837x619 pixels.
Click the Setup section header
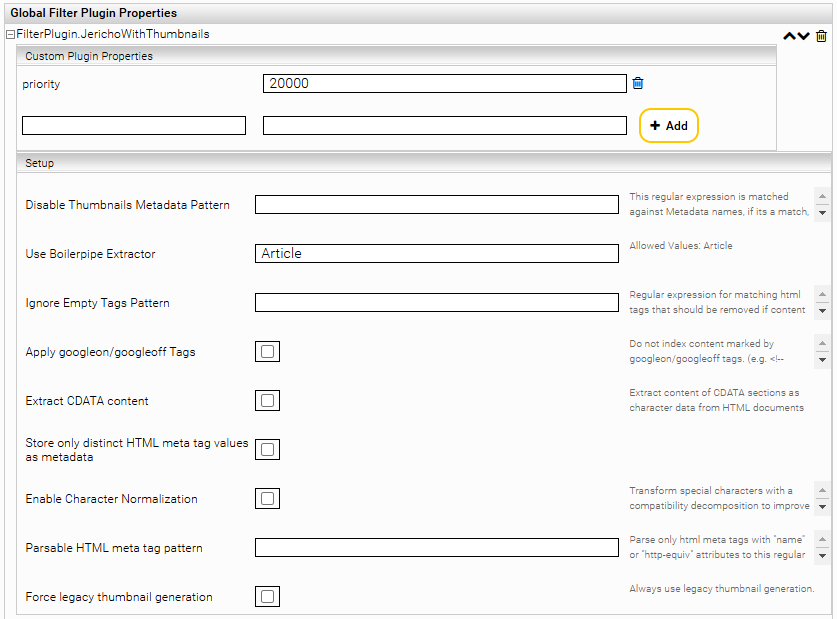424,163
